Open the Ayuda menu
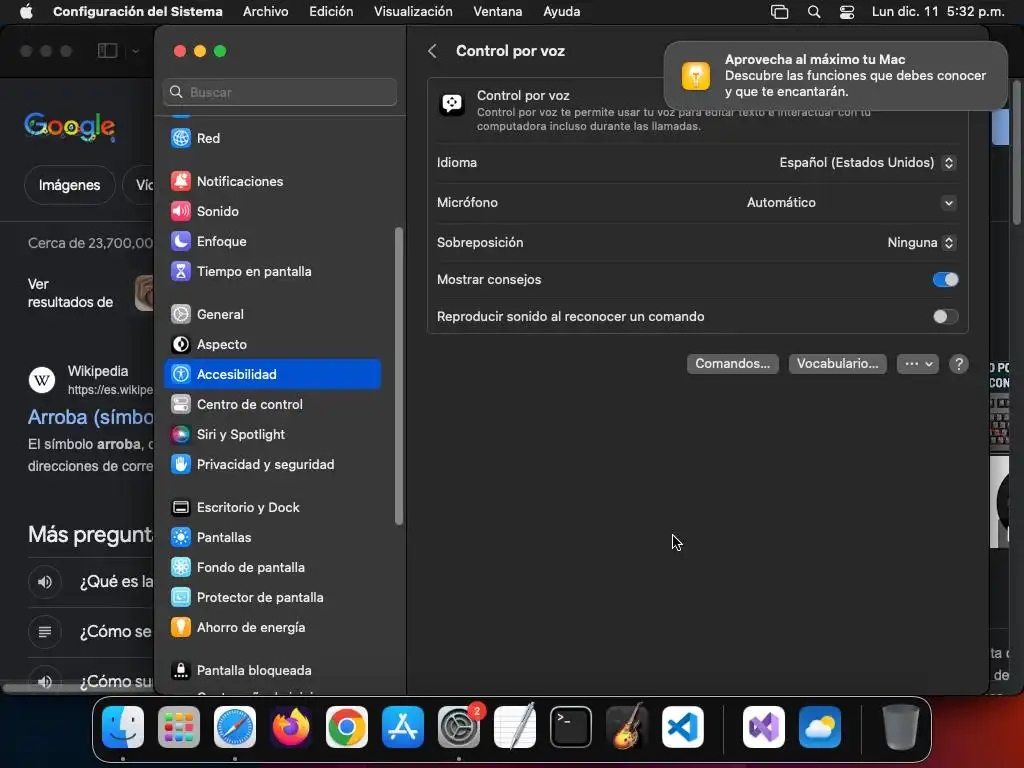The image size is (1024, 768). pyautogui.click(x=562, y=11)
